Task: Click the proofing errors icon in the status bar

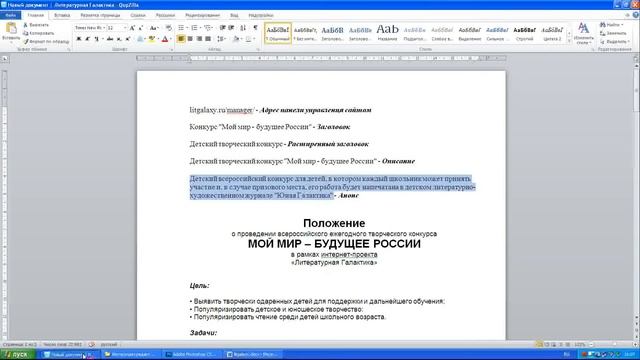Action: pos(92,344)
